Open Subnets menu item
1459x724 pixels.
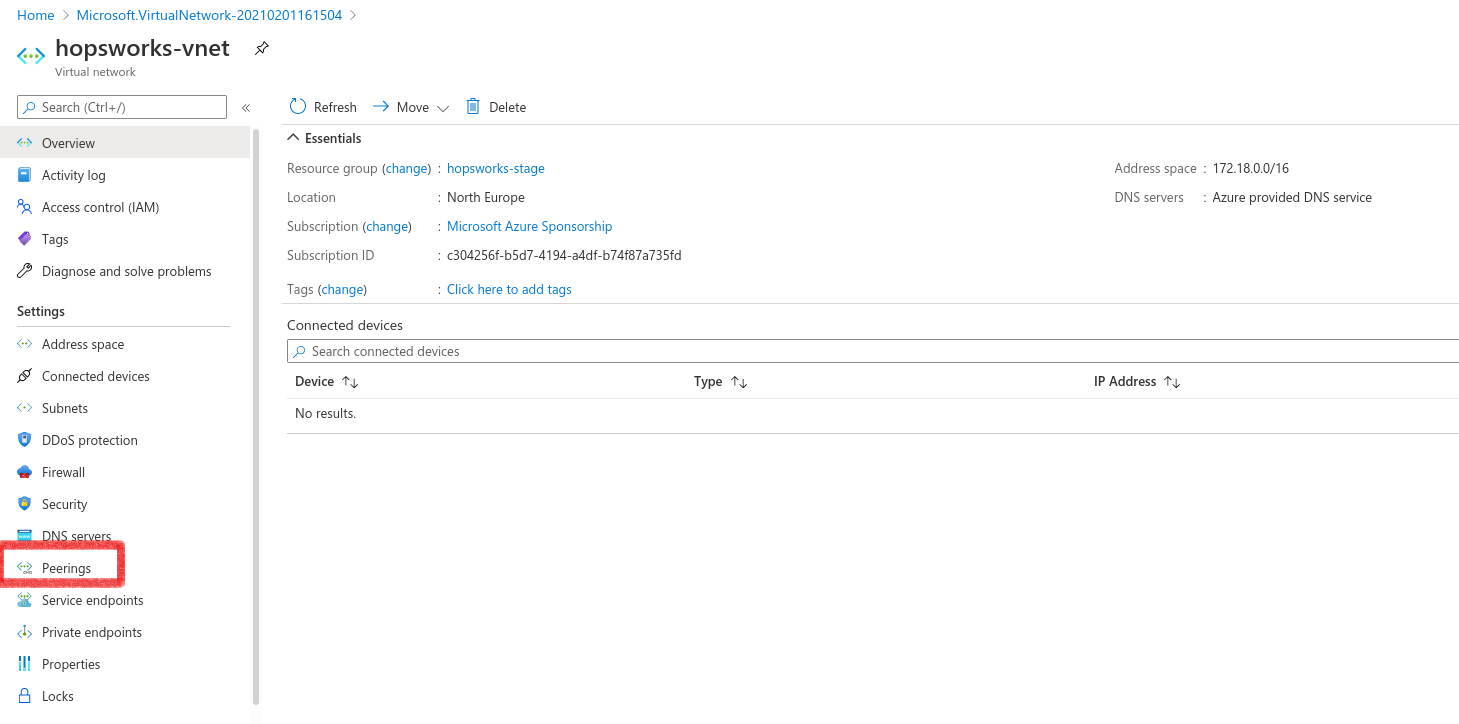125,408
